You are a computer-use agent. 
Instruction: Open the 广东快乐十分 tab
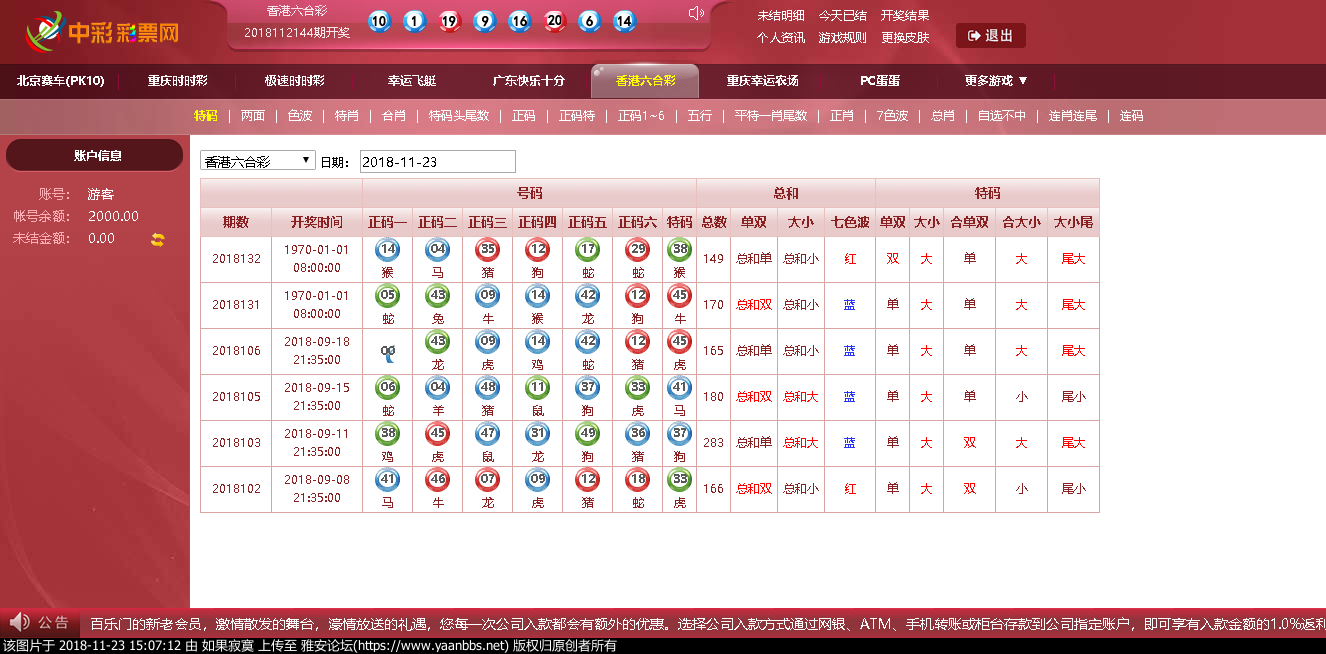529,81
